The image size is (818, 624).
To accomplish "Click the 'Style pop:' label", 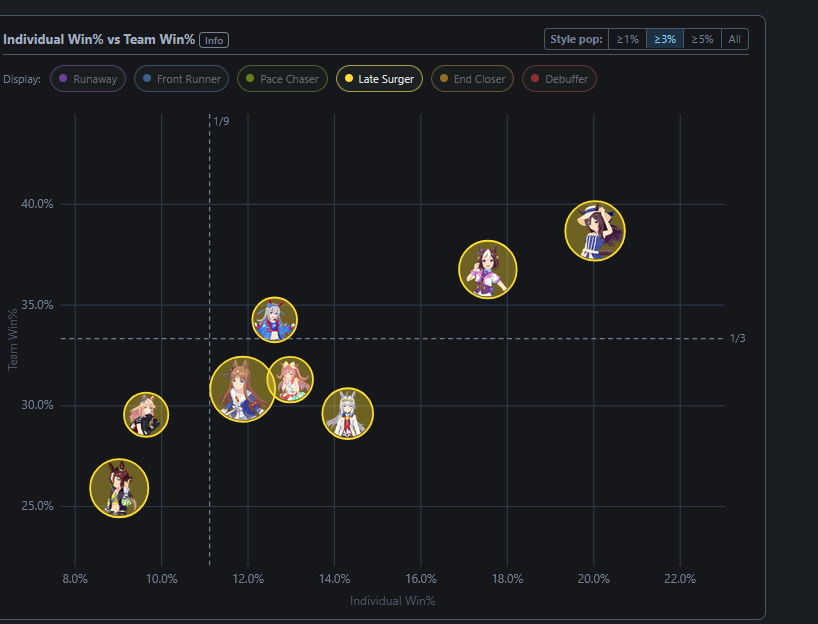I will 576,39.
